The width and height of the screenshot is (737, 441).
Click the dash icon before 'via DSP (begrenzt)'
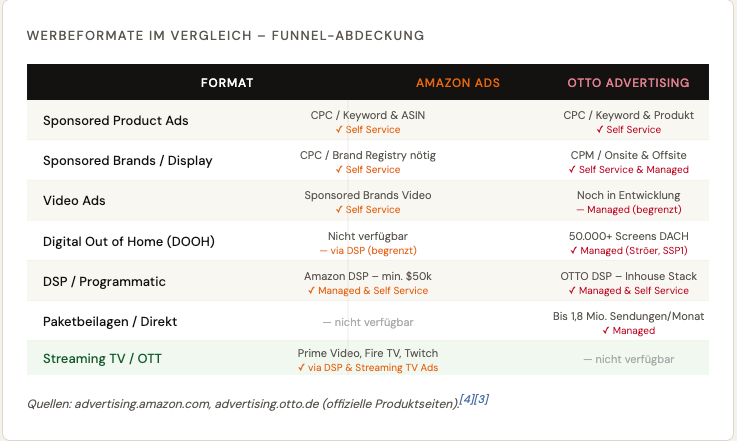323,251
